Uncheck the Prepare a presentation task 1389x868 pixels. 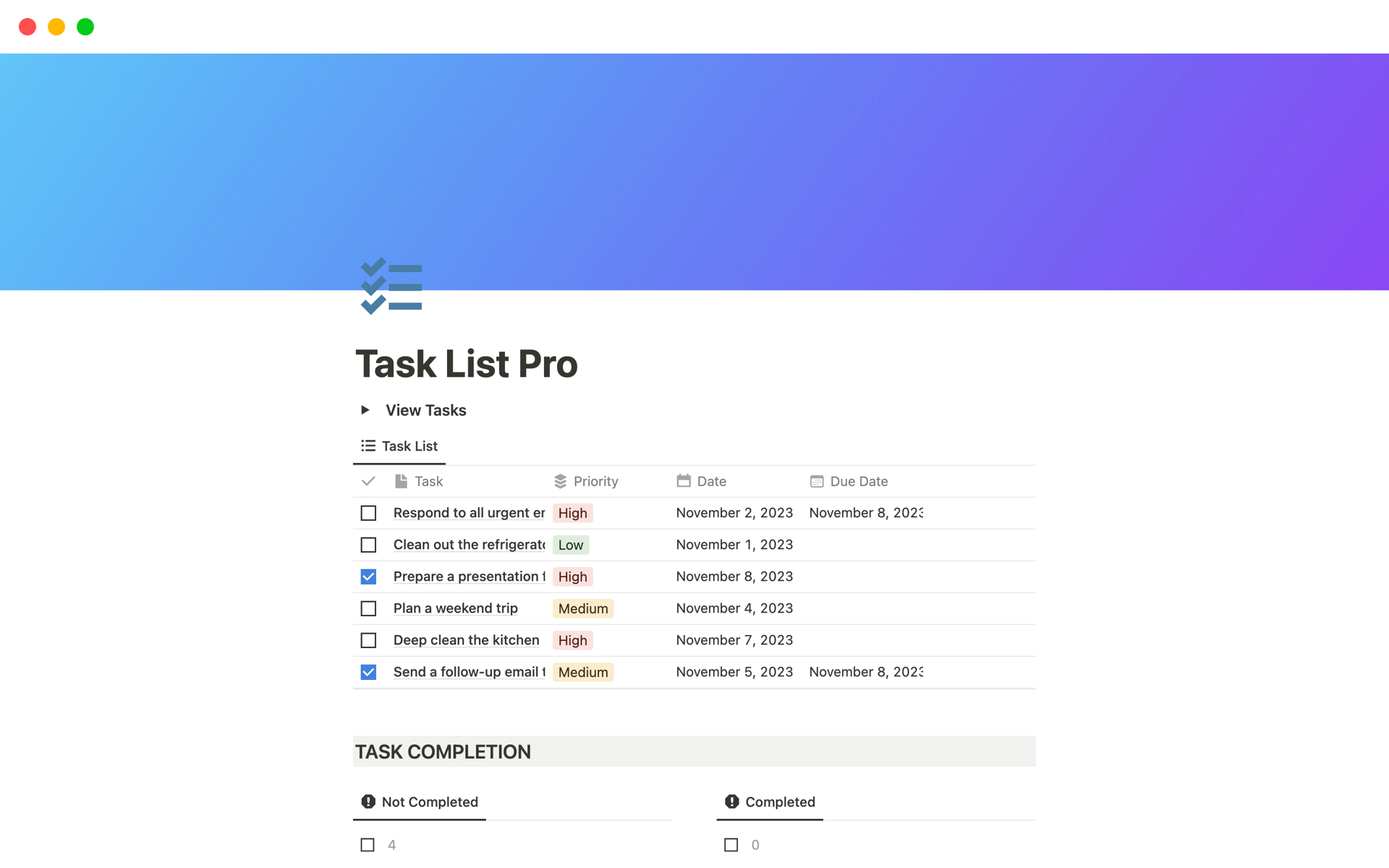(368, 576)
